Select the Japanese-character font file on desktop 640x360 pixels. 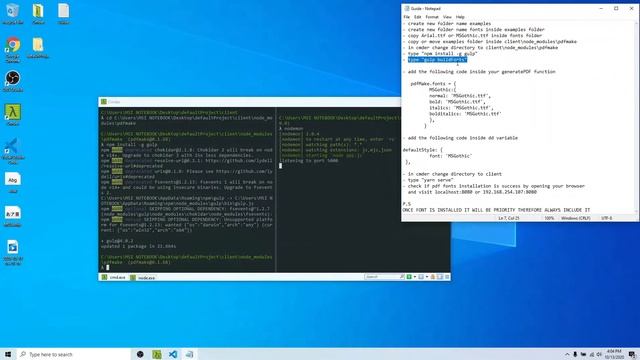(x=13, y=216)
